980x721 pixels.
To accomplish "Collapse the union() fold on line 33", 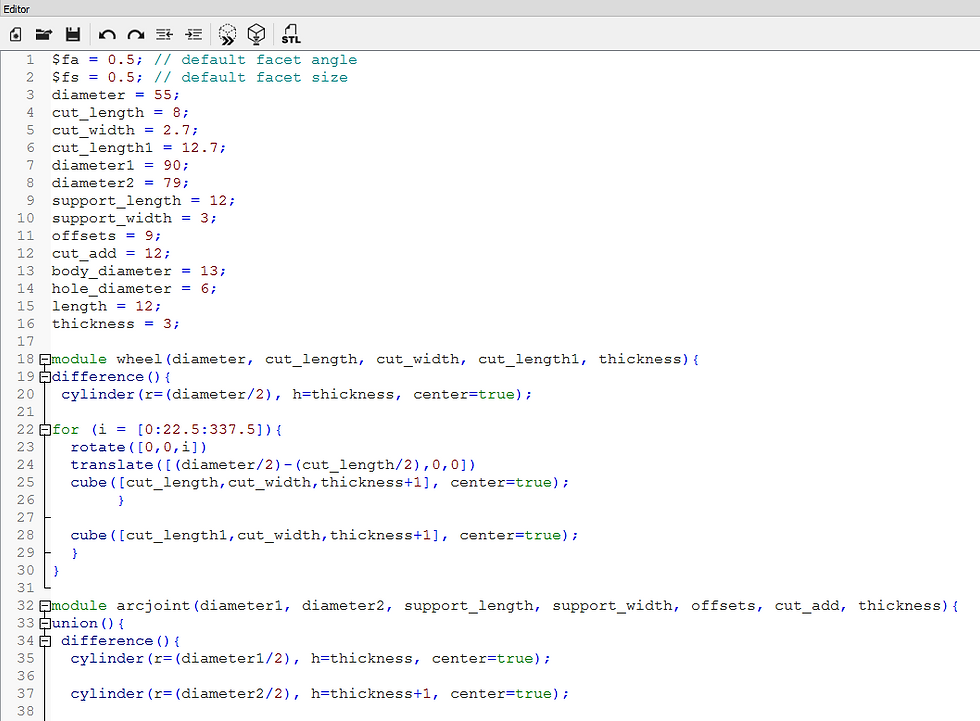I will (x=45, y=624).
